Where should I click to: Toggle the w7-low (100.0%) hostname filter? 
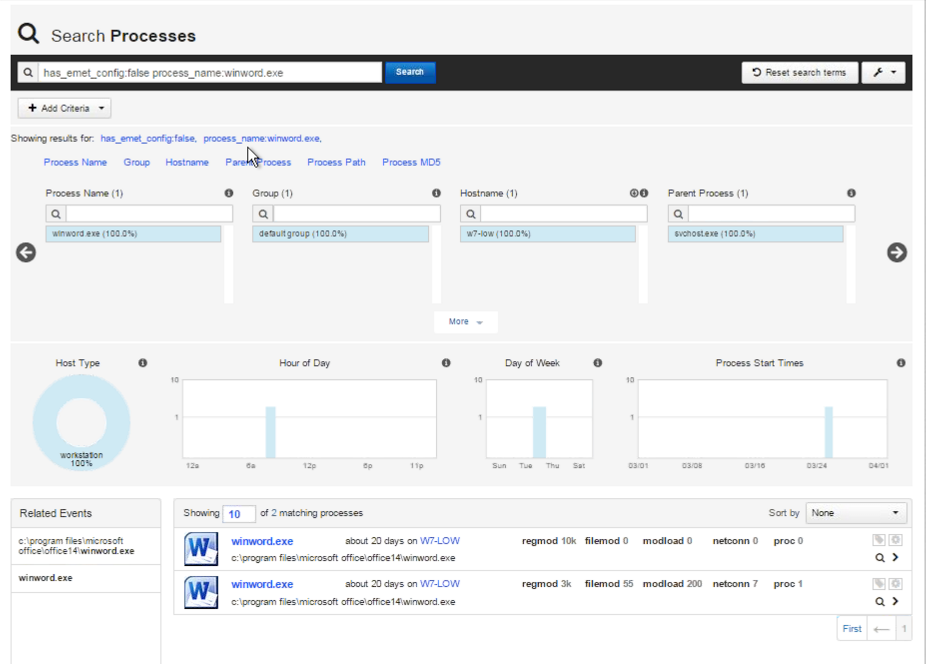pyautogui.click(x=547, y=234)
